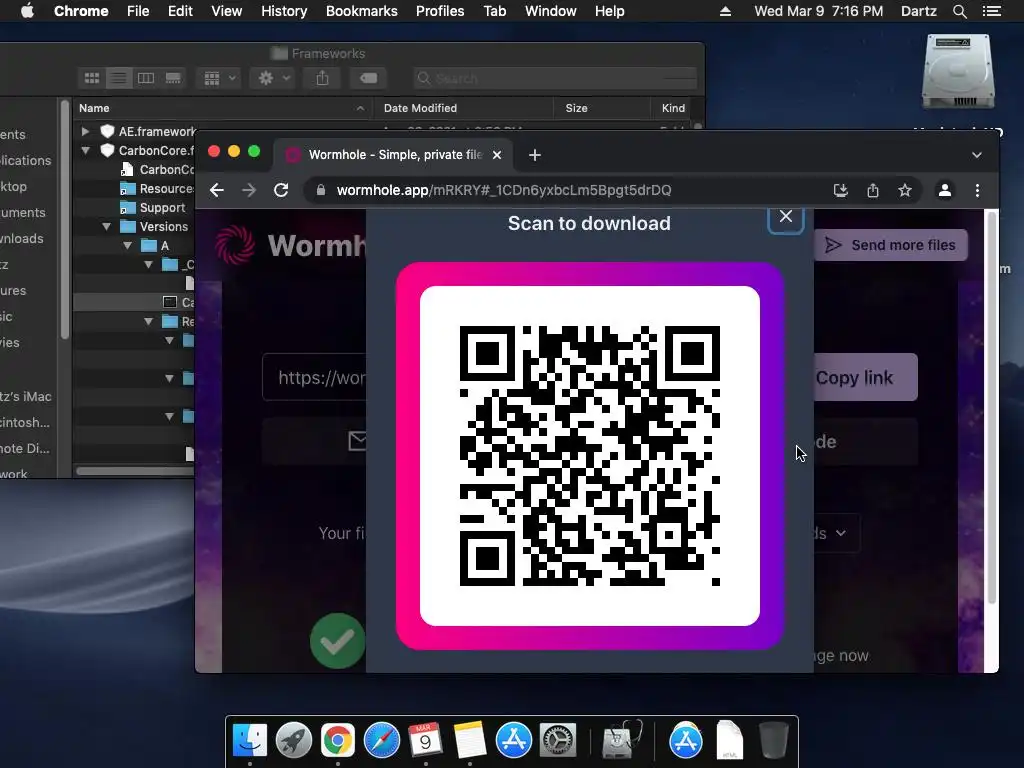Switch Finder to column view
The height and width of the screenshot is (768, 1024).
tap(146, 78)
